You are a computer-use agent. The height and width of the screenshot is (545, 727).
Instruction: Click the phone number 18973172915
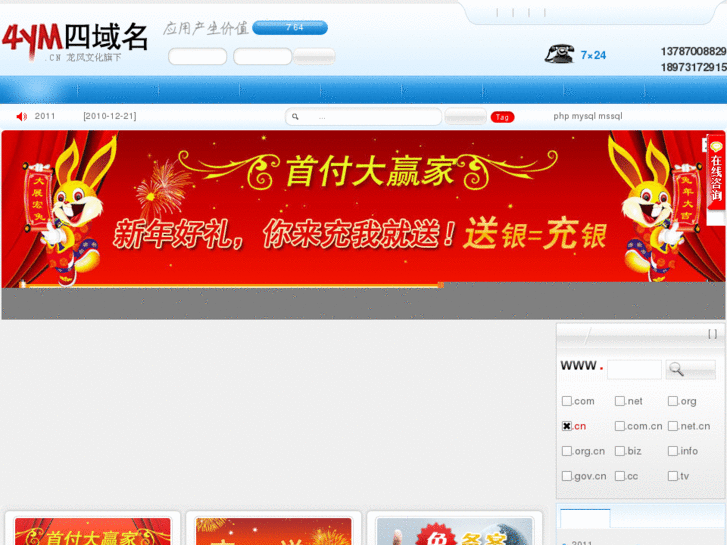coord(693,67)
